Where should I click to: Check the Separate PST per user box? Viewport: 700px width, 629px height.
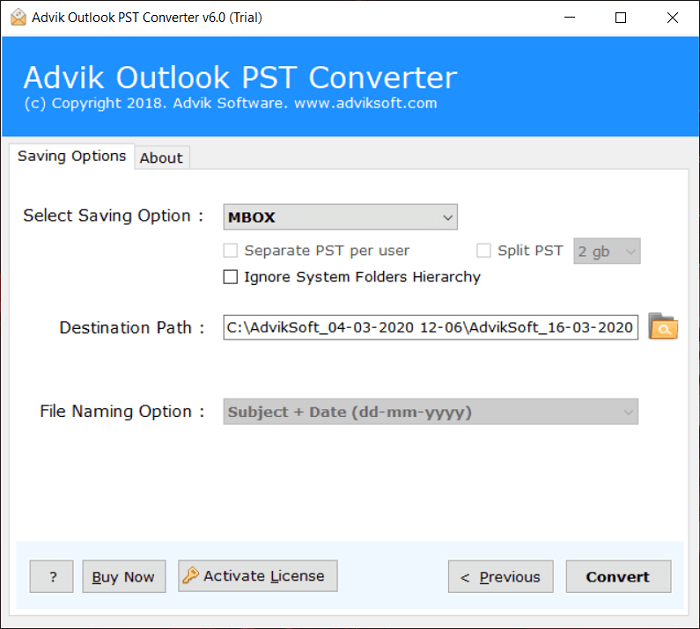coord(230,250)
